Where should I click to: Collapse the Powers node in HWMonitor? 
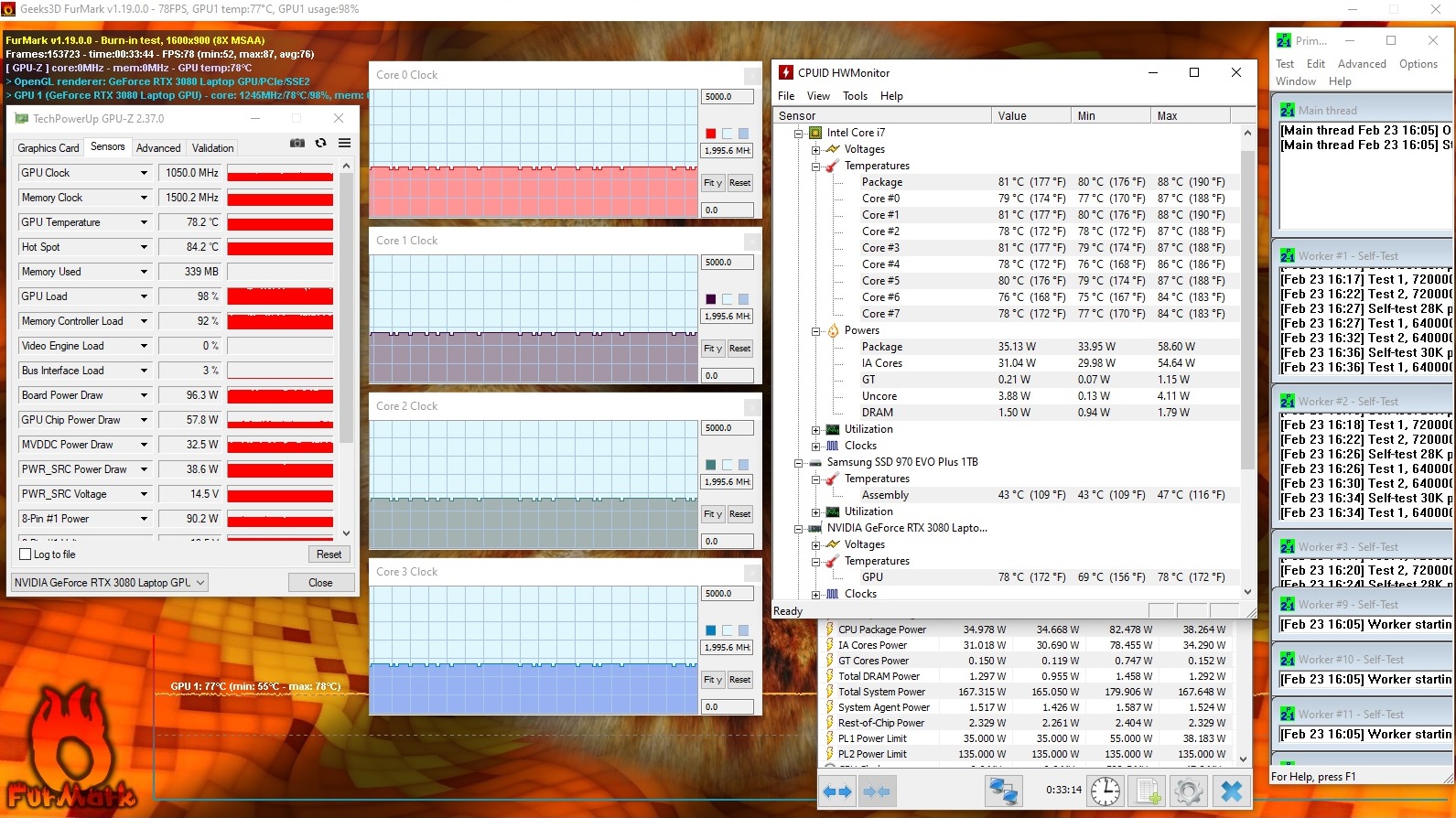(815, 330)
